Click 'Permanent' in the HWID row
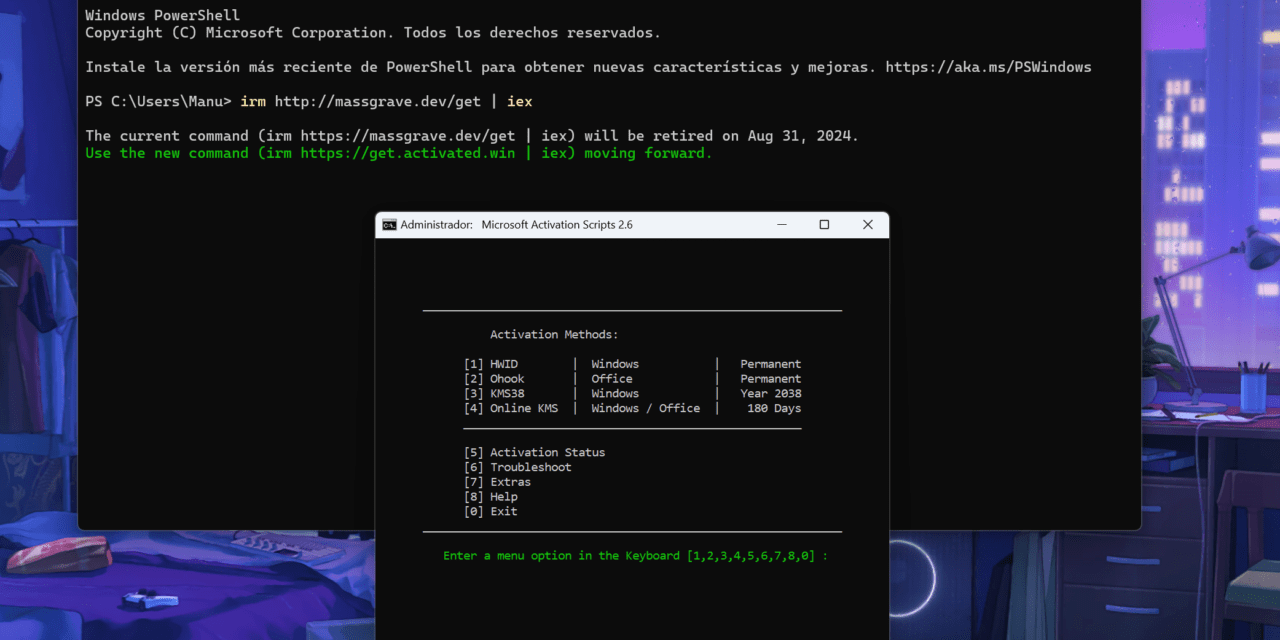Screen dimensions: 1280x640 point(771,364)
